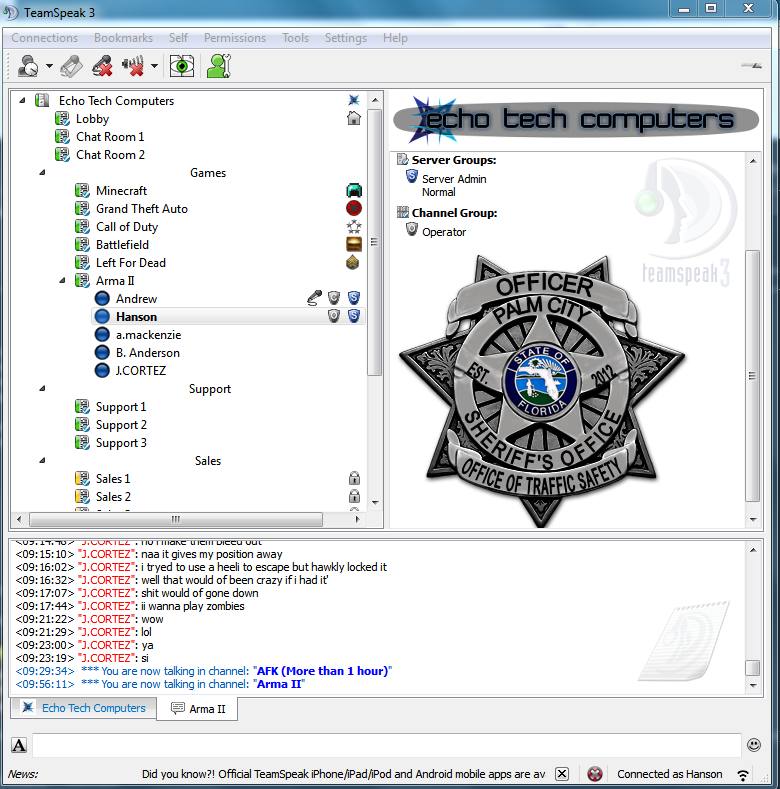Open the Connect toolbar icon
This screenshot has width=780, height=789.
click(28, 66)
